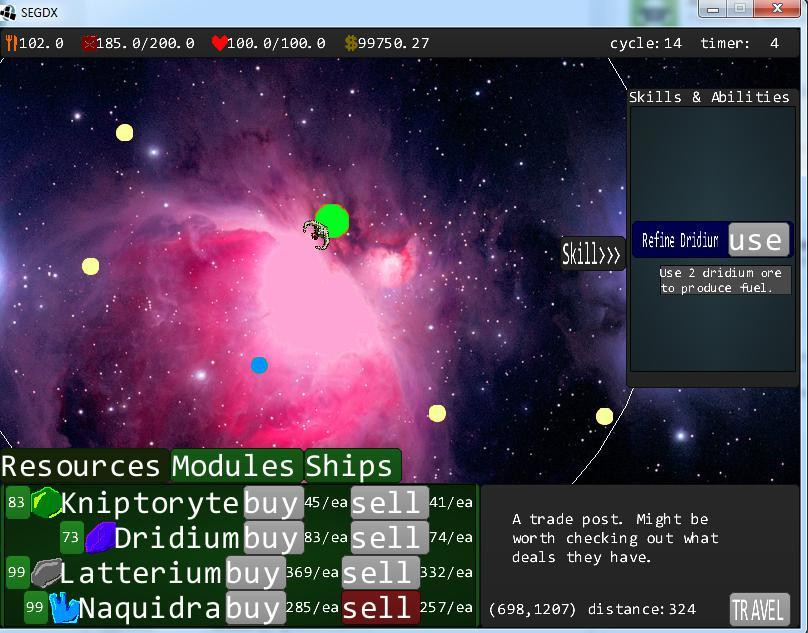Click the health value 100.0/100.0
808x633 pixels.
click(x=276, y=43)
